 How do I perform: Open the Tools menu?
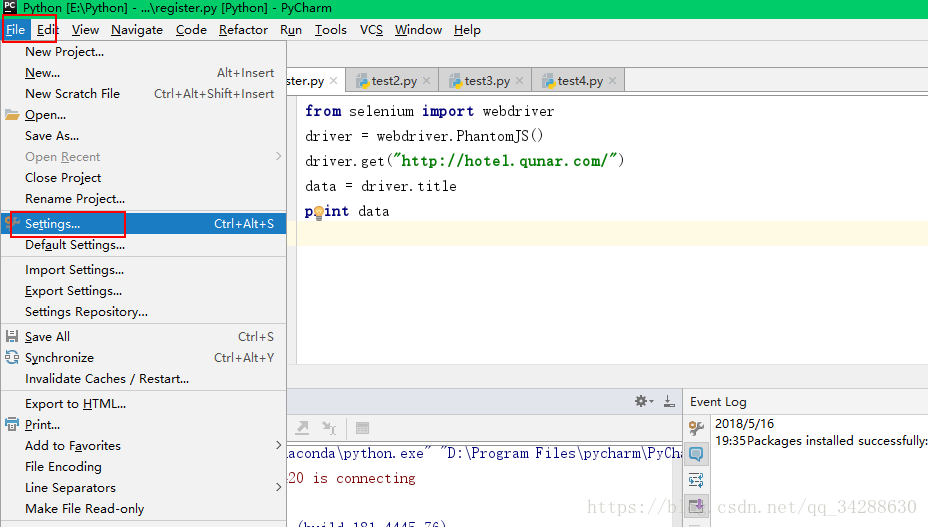coord(330,30)
